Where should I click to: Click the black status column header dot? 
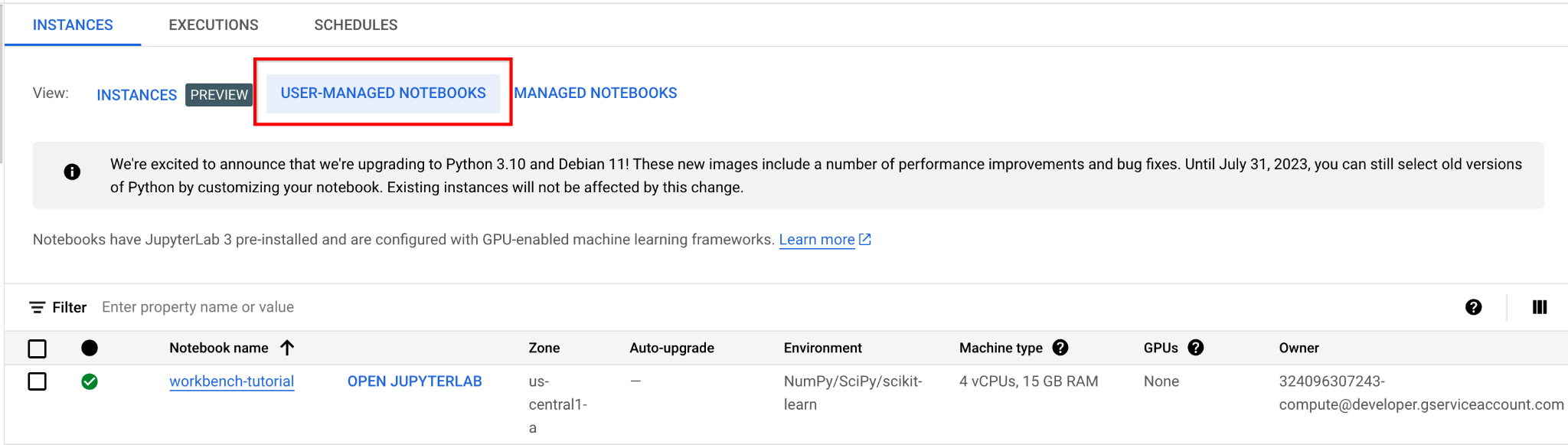click(90, 348)
